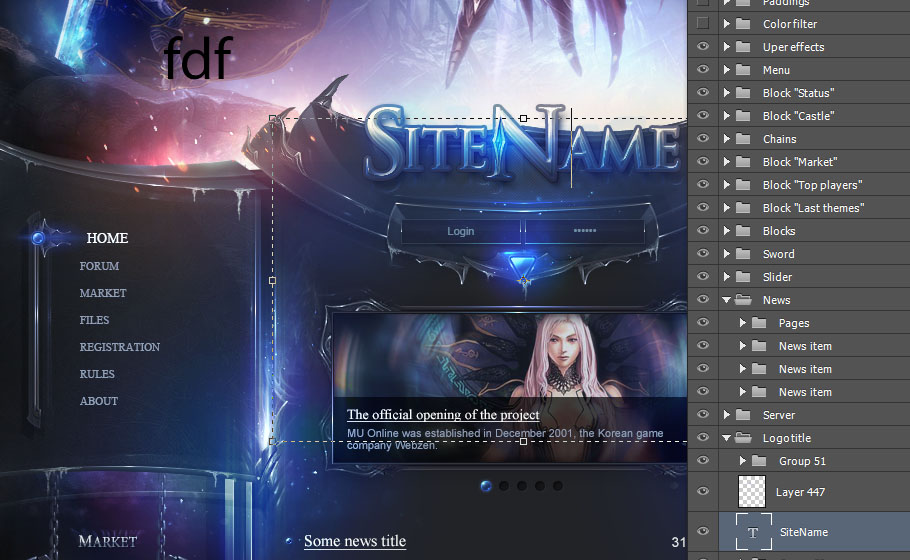Image resolution: width=910 pixels, height=560 pixels.
Task: Expand the Block "Top players" group
Action: (727, 185)
